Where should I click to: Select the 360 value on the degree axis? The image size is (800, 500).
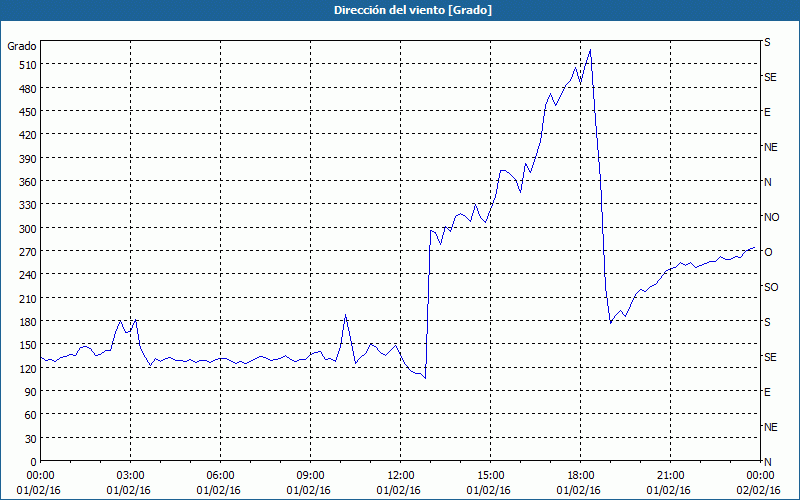pos(28,182)
